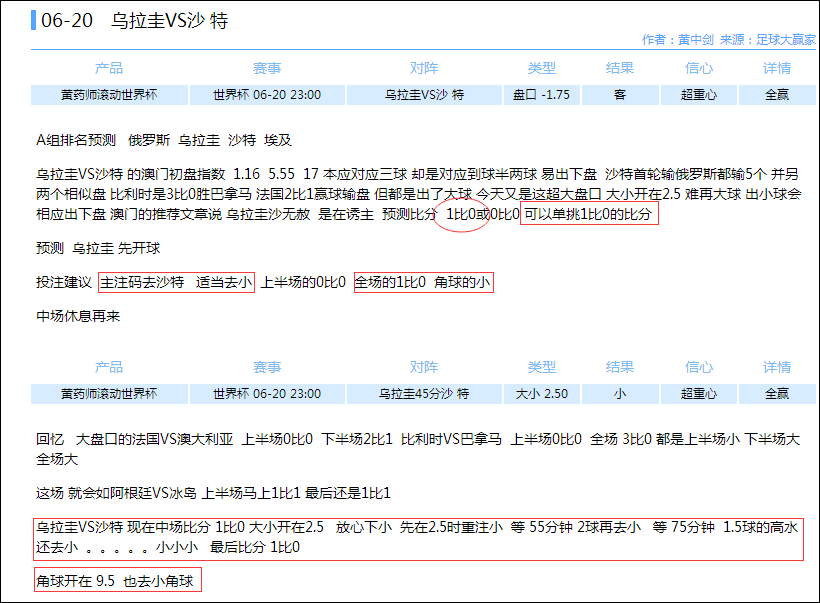The image size is (820, 603).
Task: Click the text 最后比分 1比0
Action: pyautogui.click(x=255, y=548)
